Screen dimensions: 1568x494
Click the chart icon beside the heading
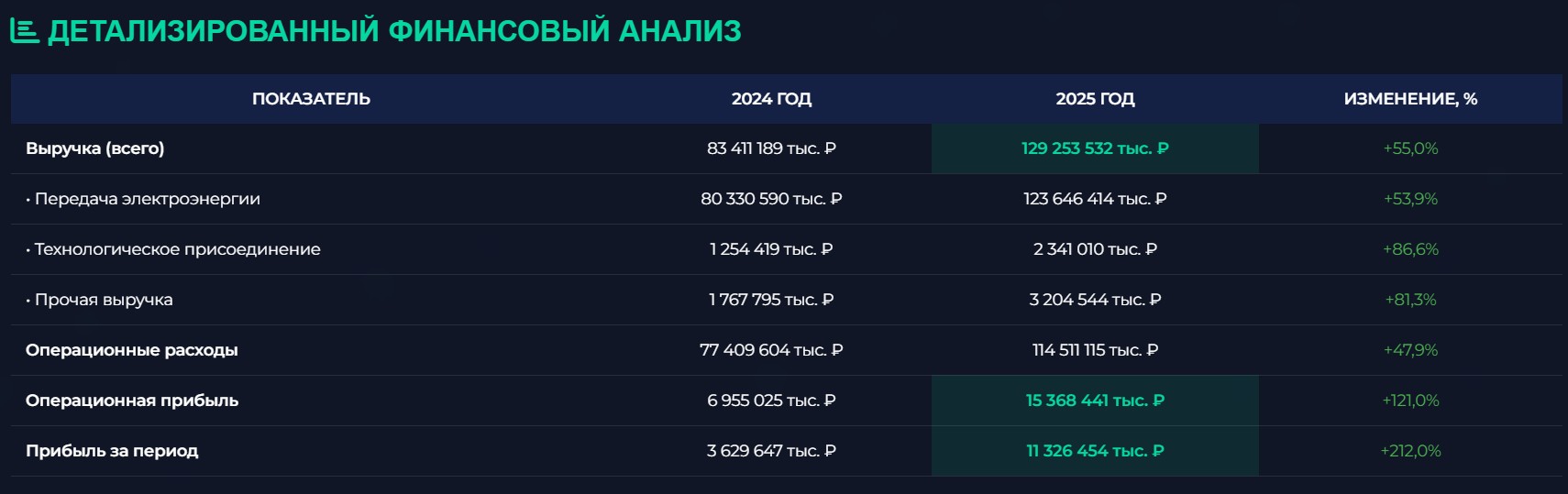(25, 31)
